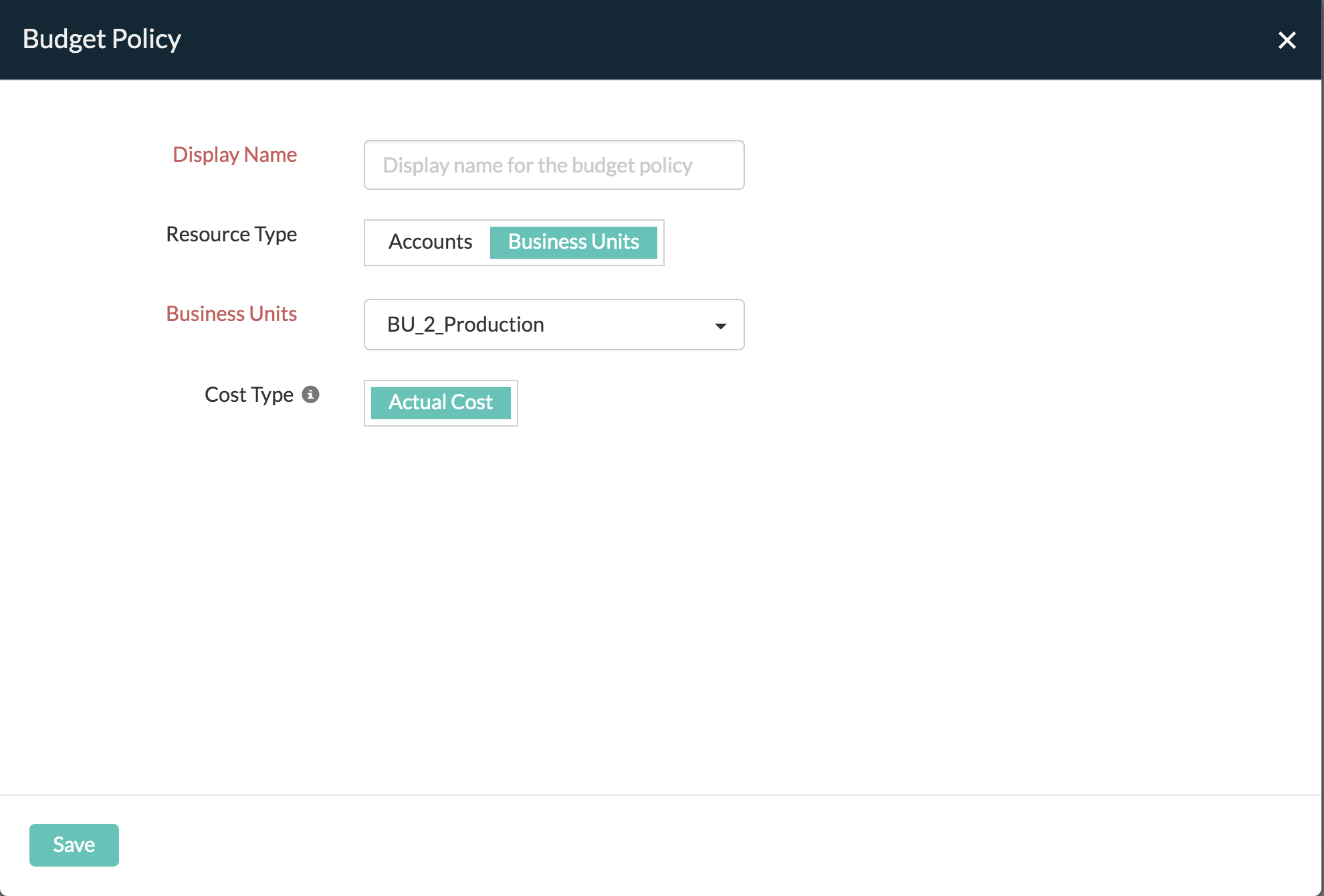Switch Resource Type to Business Units

tap(573, 242)
